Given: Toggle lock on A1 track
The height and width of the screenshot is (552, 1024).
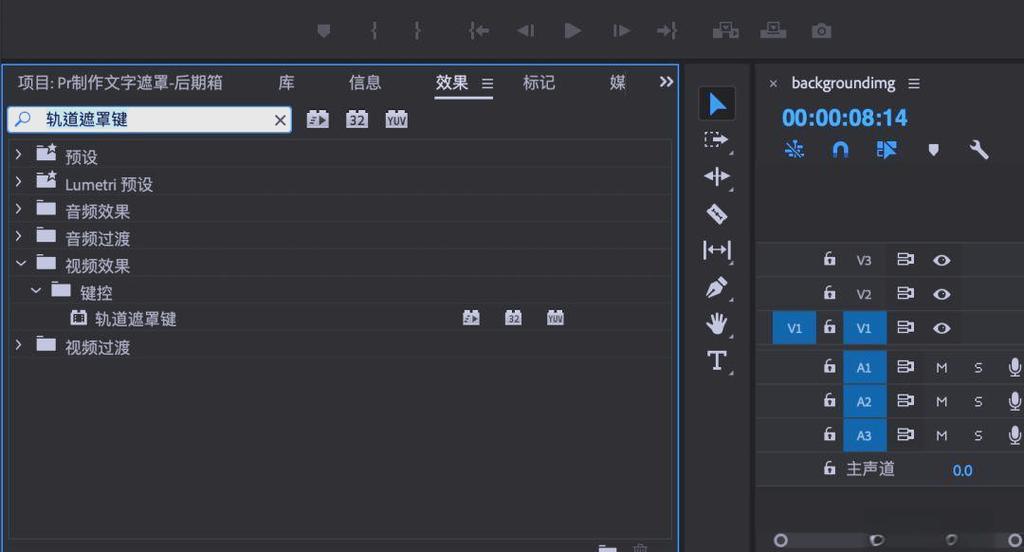Looking at the screenshot, I should tap(829, 366).
